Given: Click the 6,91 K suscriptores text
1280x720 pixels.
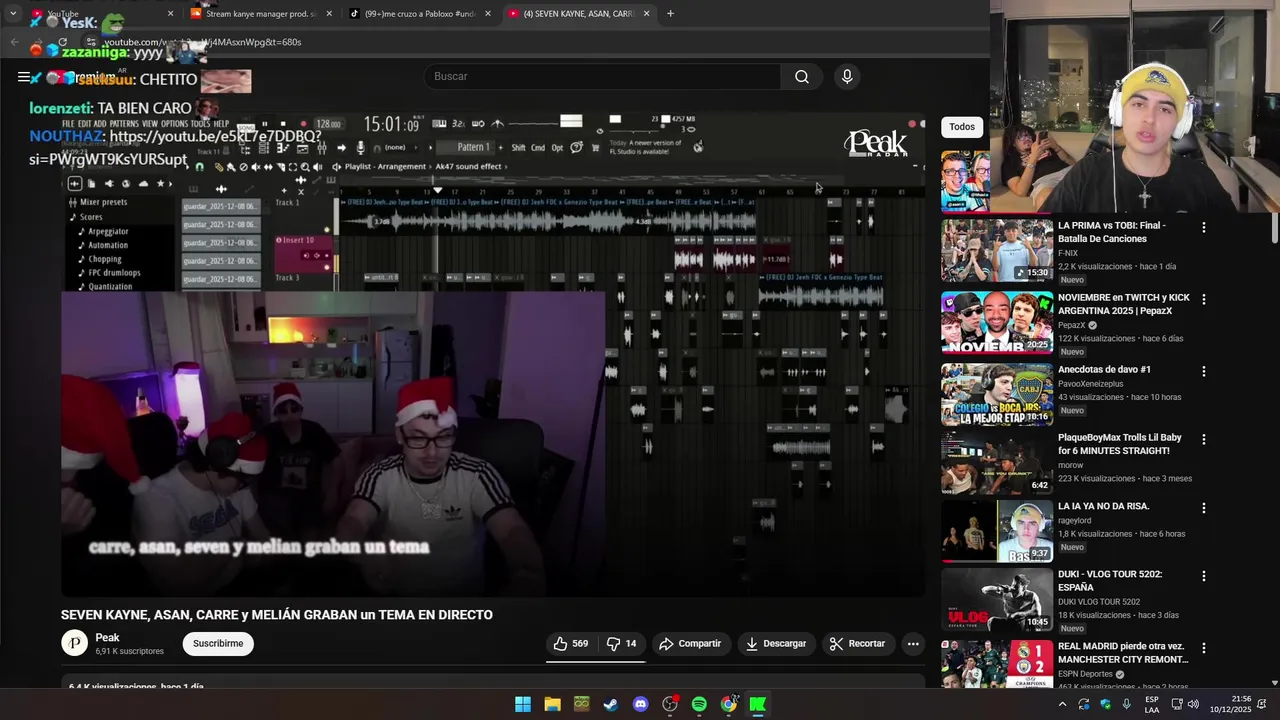Looking at the screenshot, I should pos(129,652).
